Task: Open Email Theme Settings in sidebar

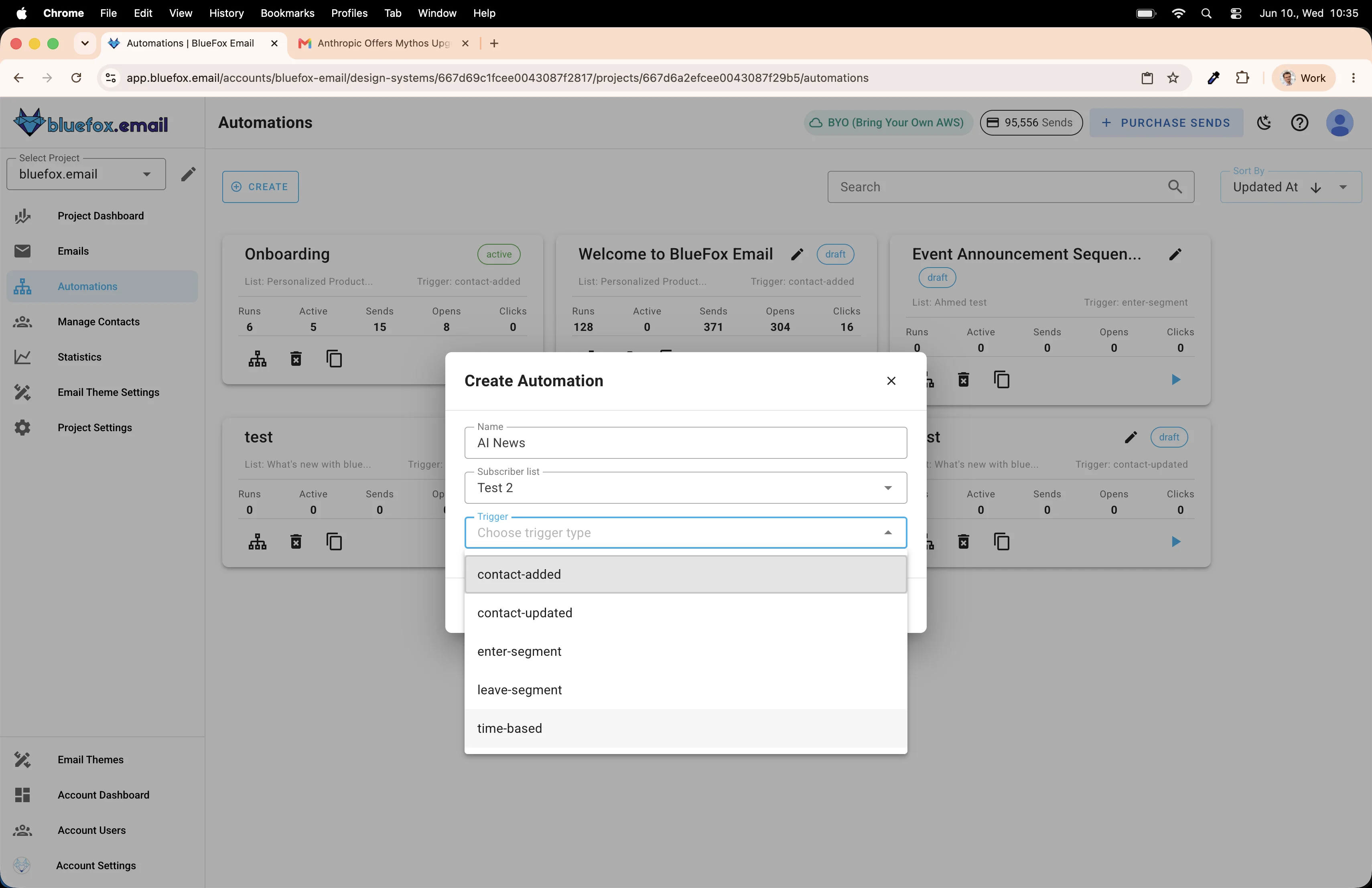Action: pos(102,392)
